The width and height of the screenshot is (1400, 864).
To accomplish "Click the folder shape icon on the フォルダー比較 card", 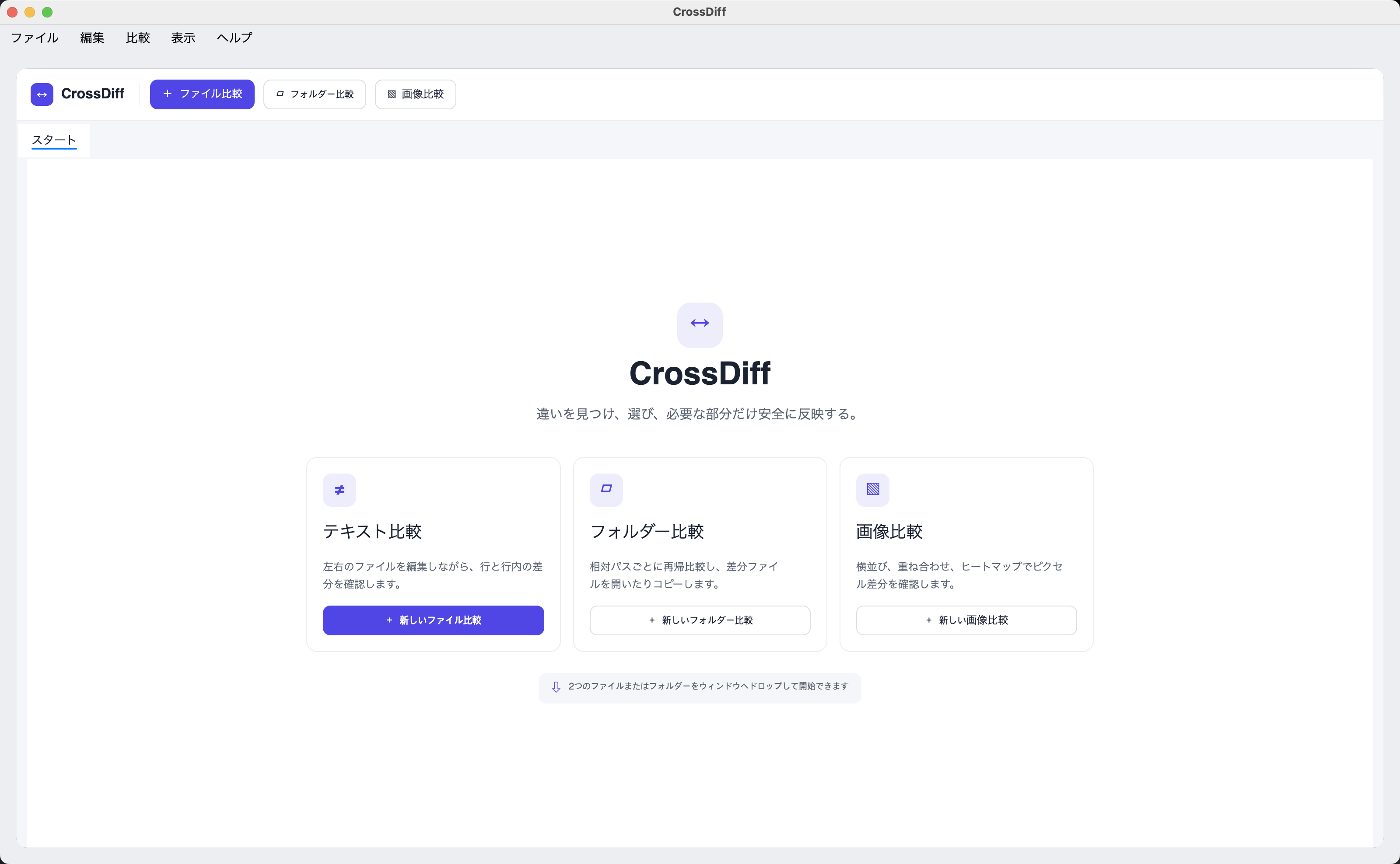I will [606, 490].
